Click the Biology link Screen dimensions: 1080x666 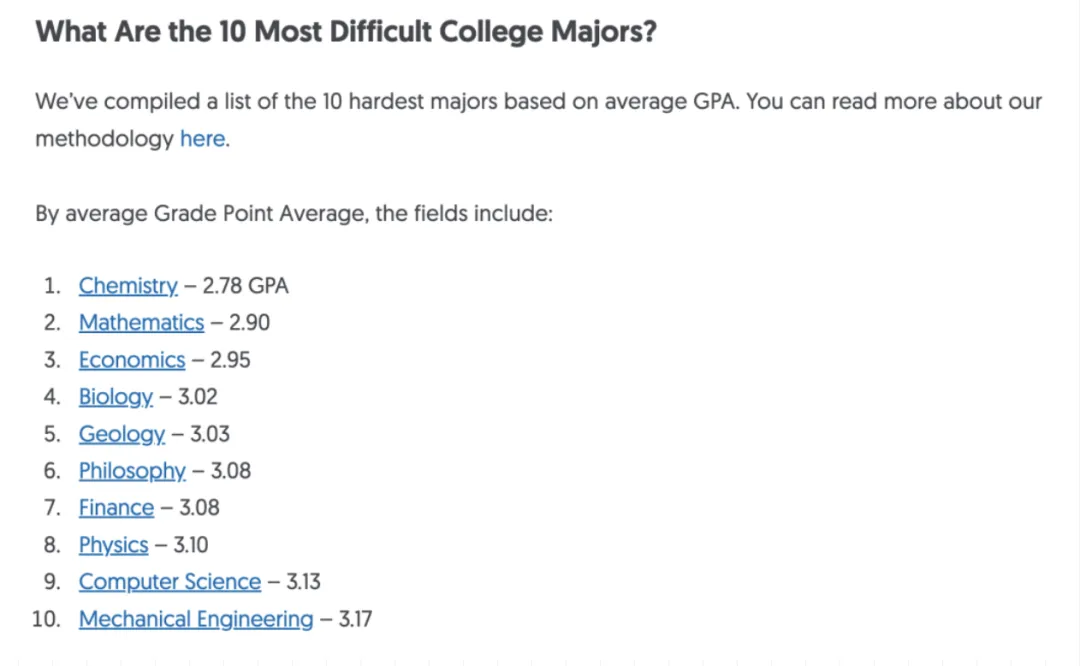pyautogui.click(x=116, y=397)
